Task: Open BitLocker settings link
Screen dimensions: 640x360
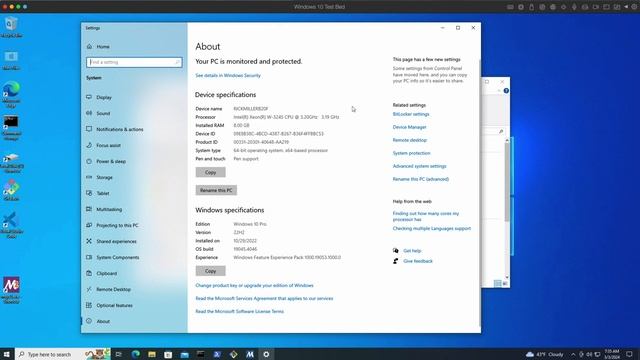Action: click(411, 114)
